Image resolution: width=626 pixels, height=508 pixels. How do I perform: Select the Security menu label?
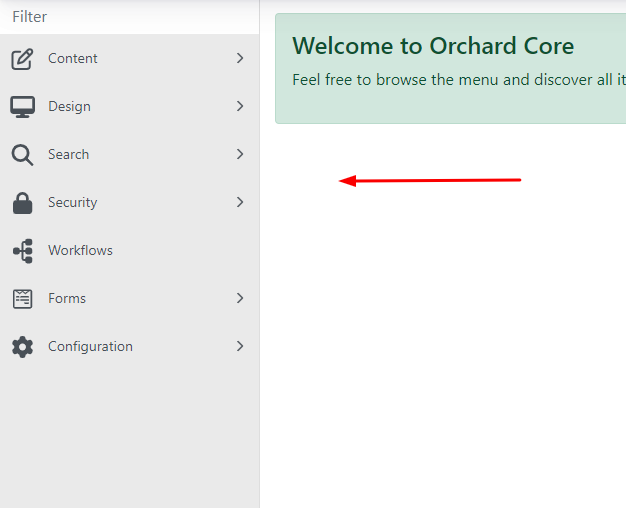73,203
